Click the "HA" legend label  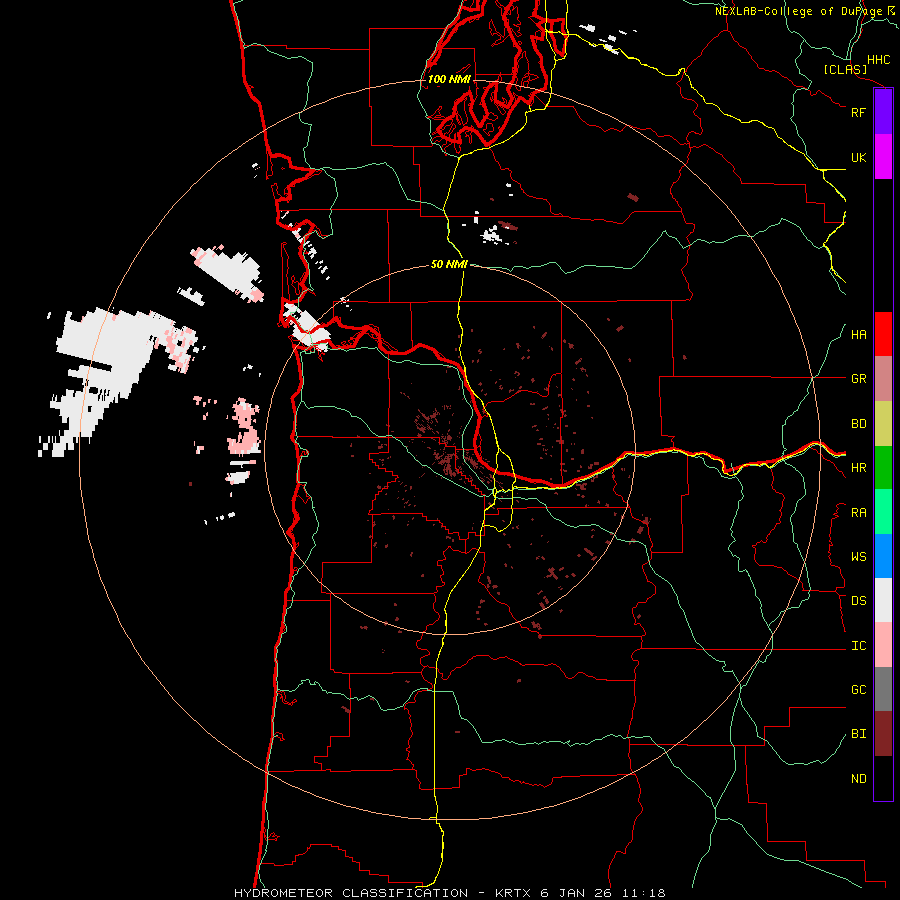tap(858, 335)
